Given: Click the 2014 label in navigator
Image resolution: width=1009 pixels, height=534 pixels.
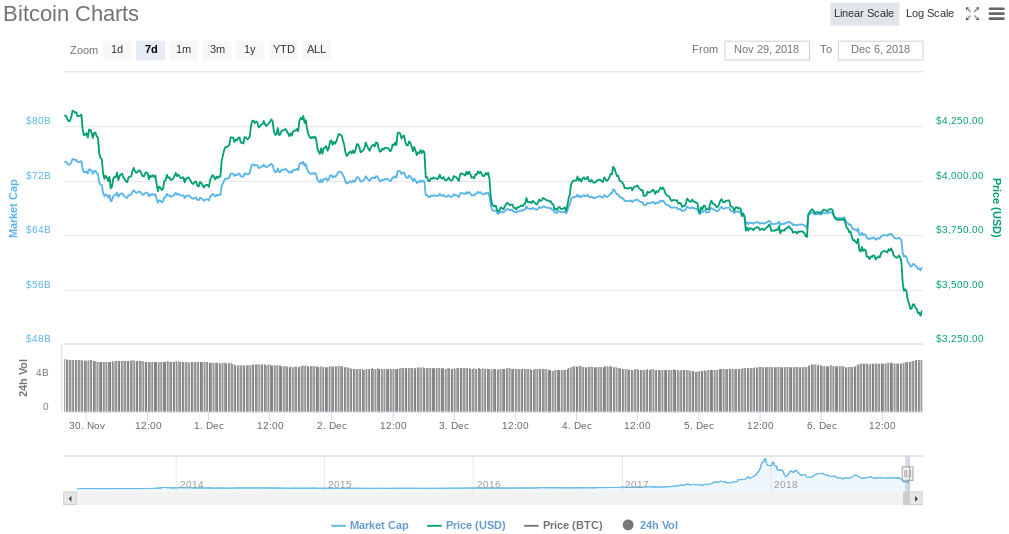Looking at the screenshot, I should click(192, 484).
